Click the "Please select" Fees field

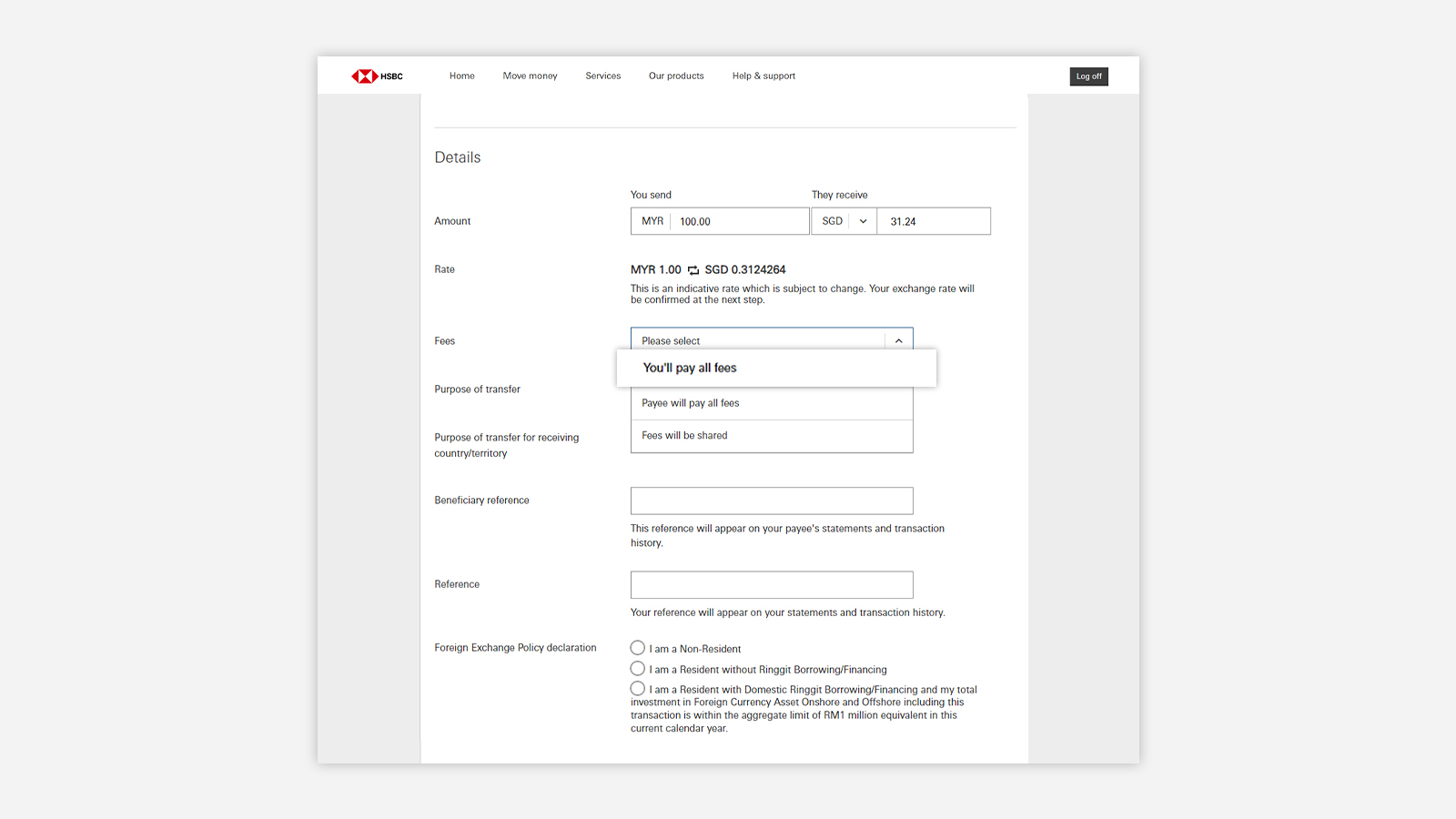(772, 340)
